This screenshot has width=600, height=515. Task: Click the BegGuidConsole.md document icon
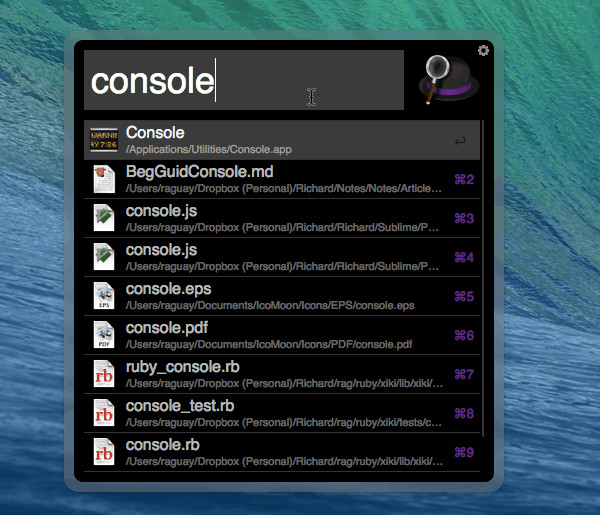pyautogui.click(x=104, y=179)
